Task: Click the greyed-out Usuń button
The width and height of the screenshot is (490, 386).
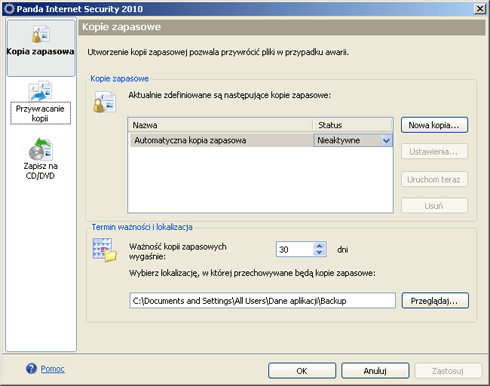Action: coord(434,206)
